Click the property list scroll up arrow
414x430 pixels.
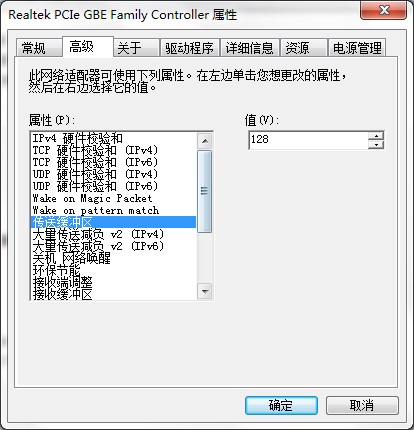(x=205, y=141)
